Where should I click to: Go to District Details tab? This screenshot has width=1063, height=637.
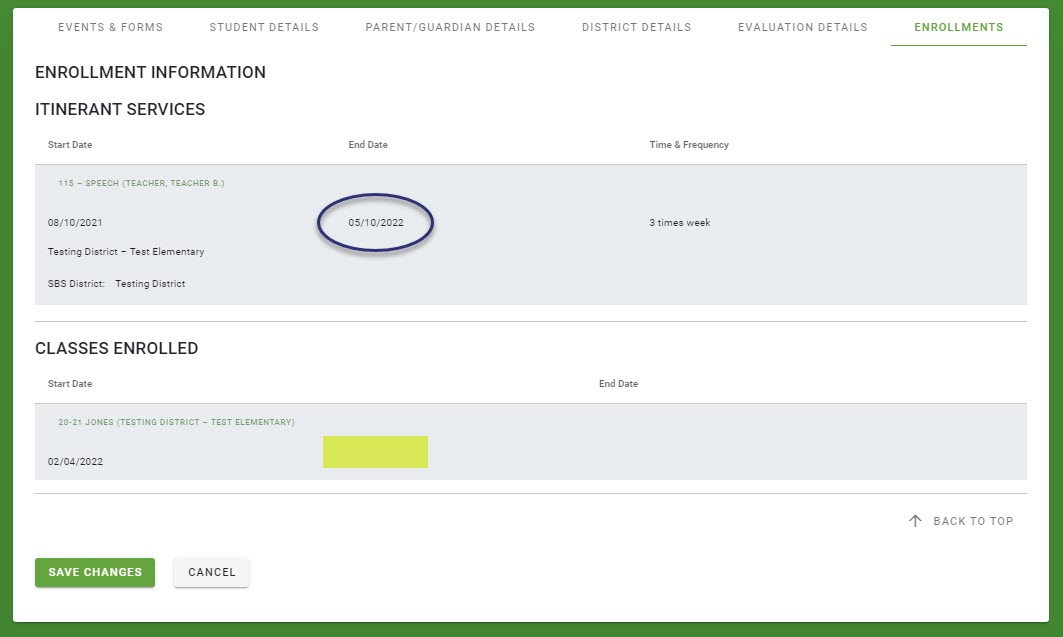tap(637, 27)
